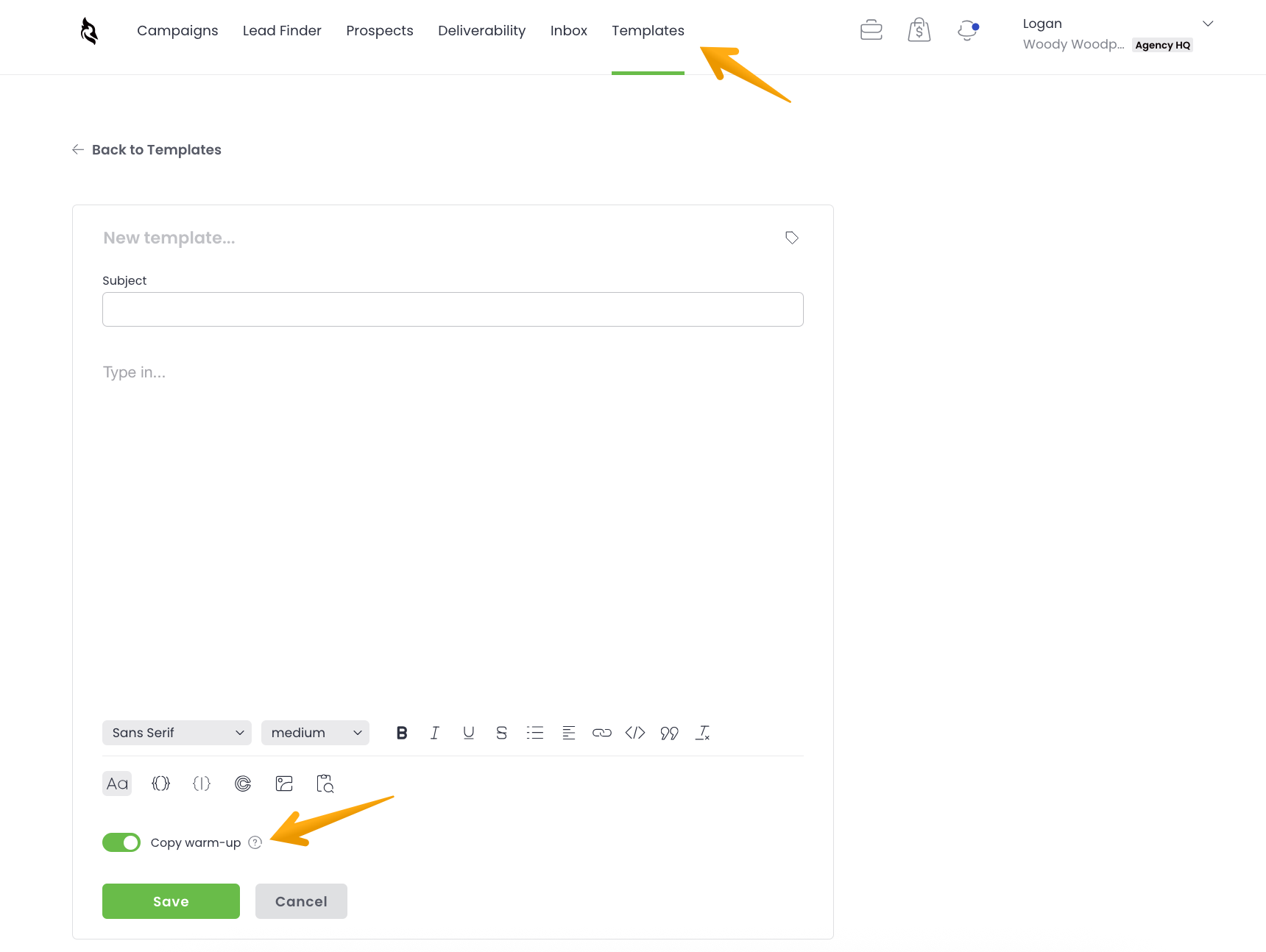Viewport: 1266px width, 952px height.
Task: Click the shopping bag dollar icon
Action: pos(919,30)
